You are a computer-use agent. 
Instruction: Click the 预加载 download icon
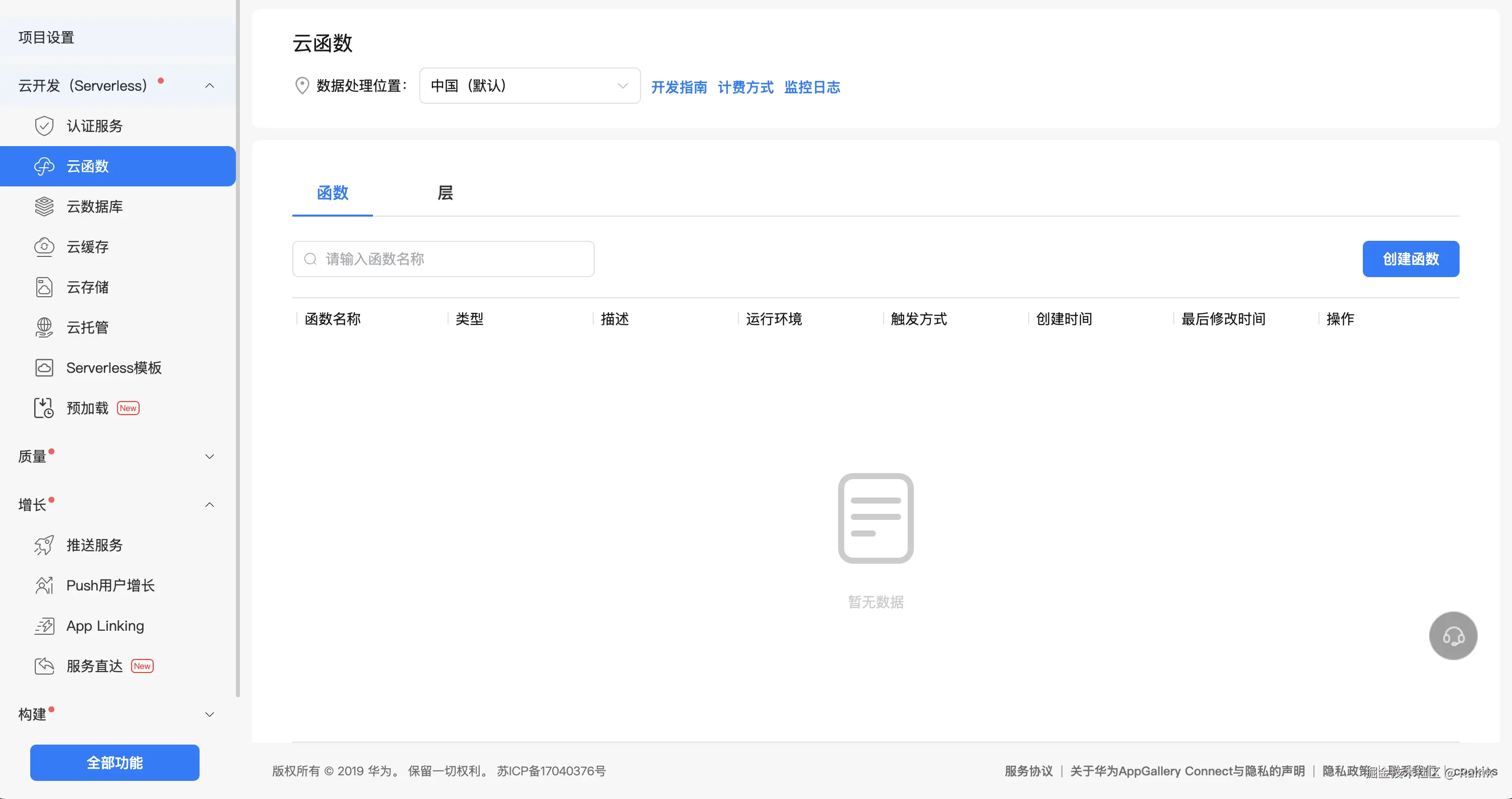(44, 408)
